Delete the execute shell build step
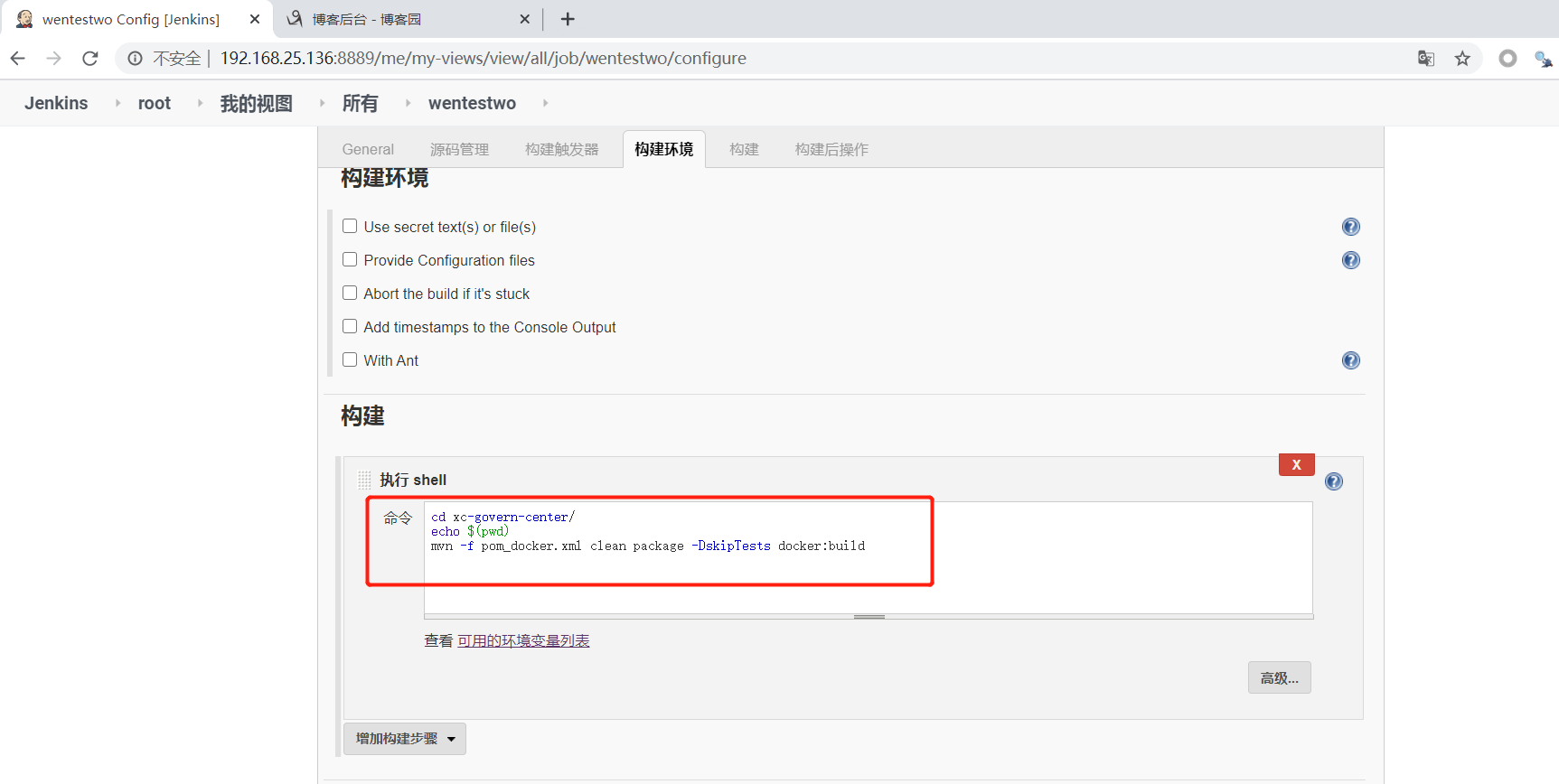Screen dimensions: 1559x784 (x=1297, y=464)
